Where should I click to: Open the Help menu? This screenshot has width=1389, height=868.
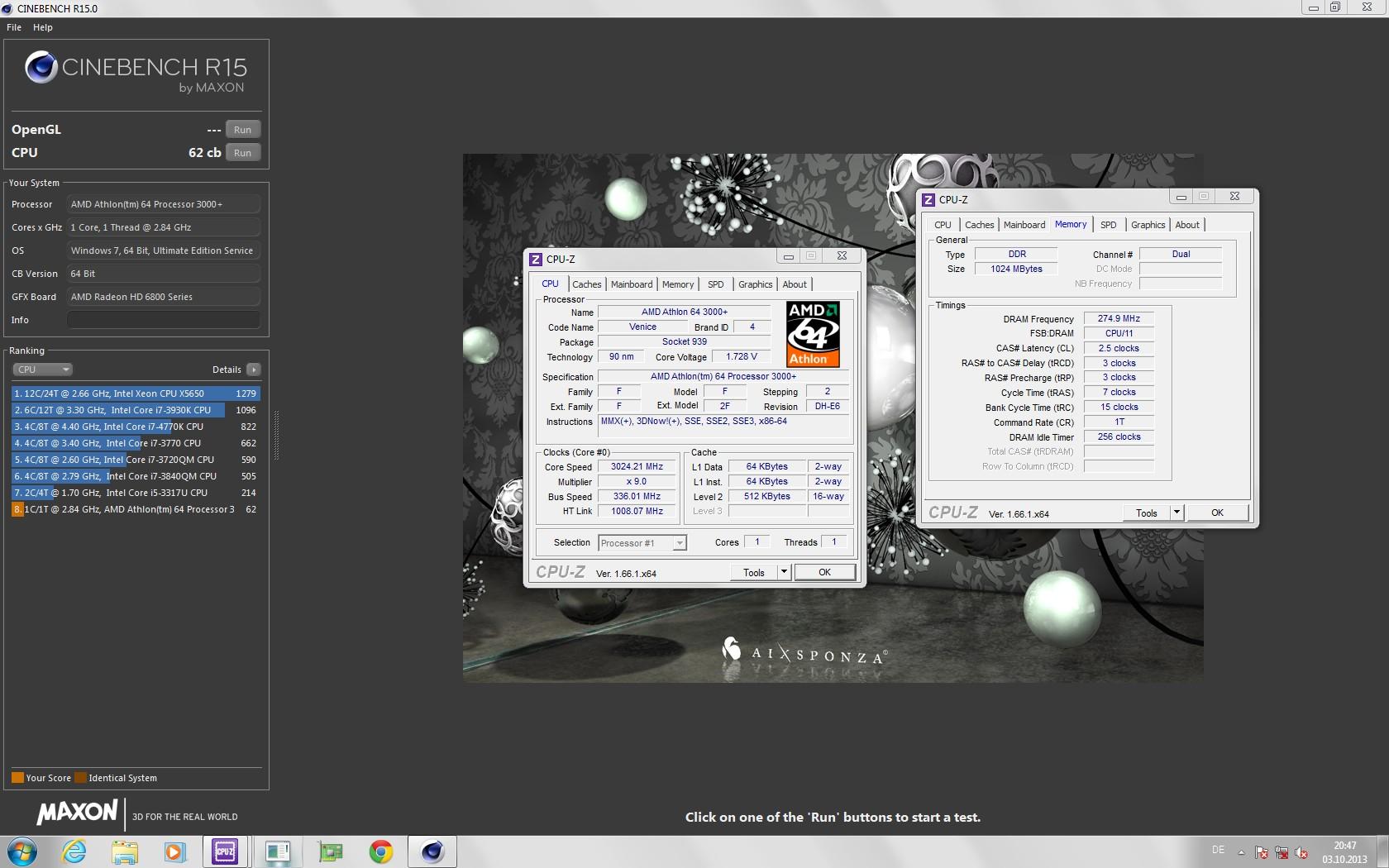(43, 27)
